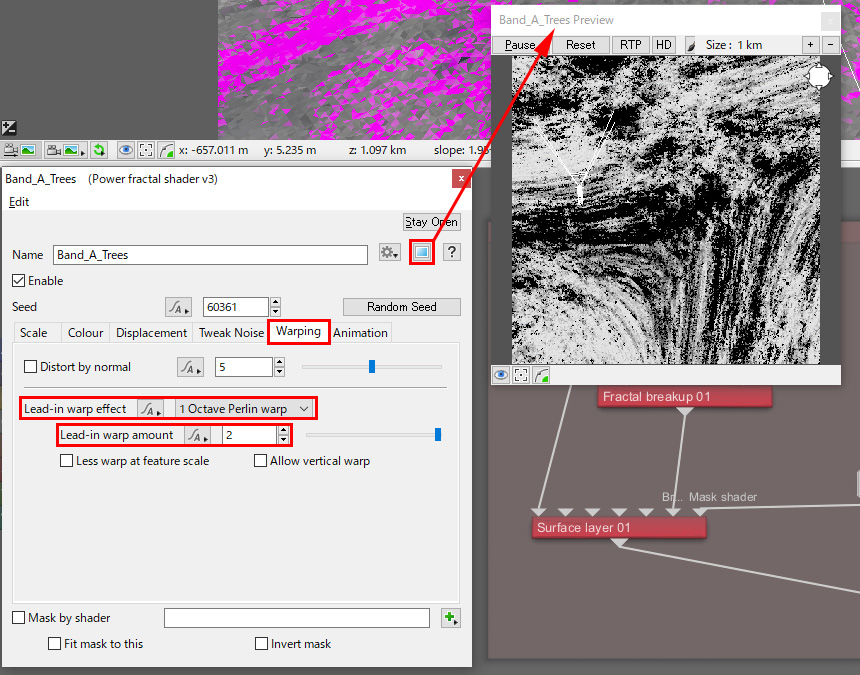Open the Edit menu
The width and height of the screenshot is (860, 675).
pos(19,202)
